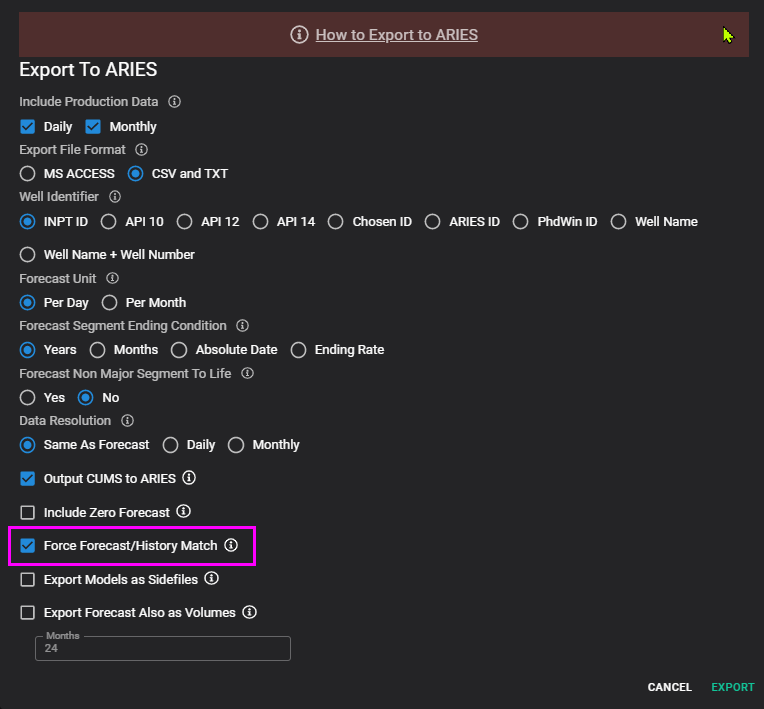Click info icon beside Well Identifier
This screenshot has width=764, height=709.
114,197
